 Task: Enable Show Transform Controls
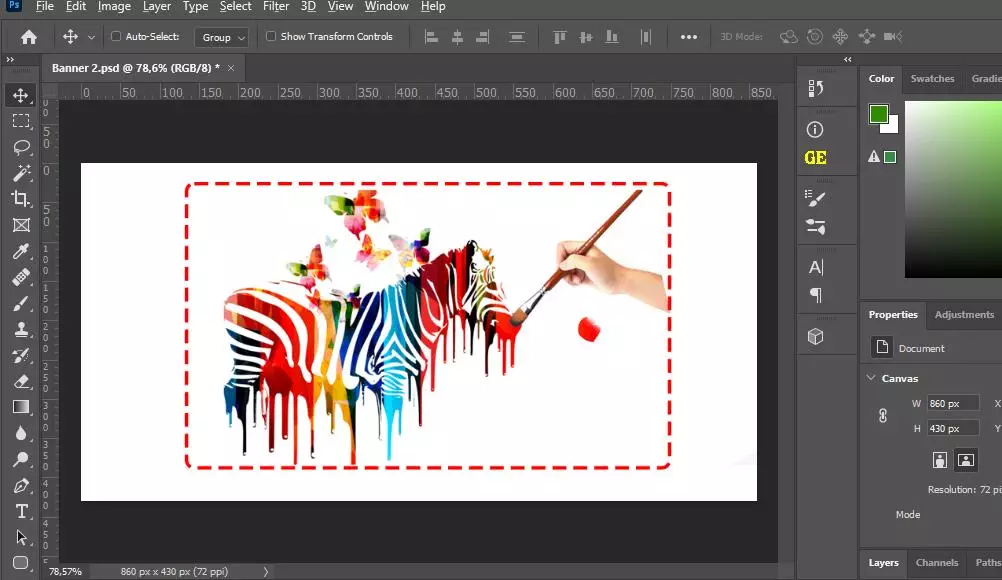(269, 36)
